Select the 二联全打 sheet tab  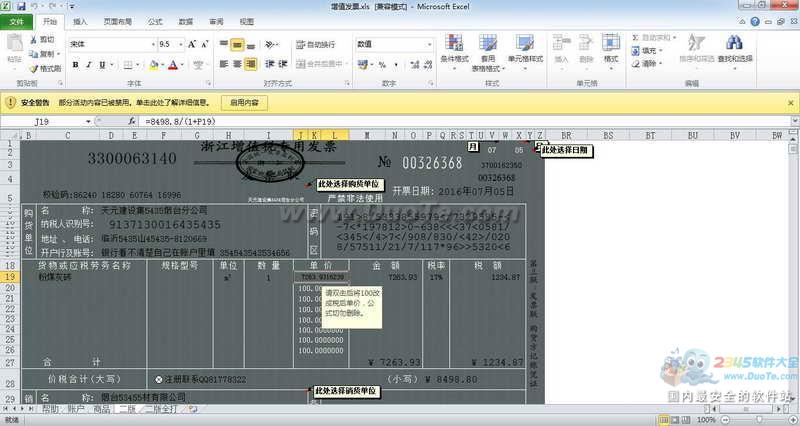(x=161, y=409)
